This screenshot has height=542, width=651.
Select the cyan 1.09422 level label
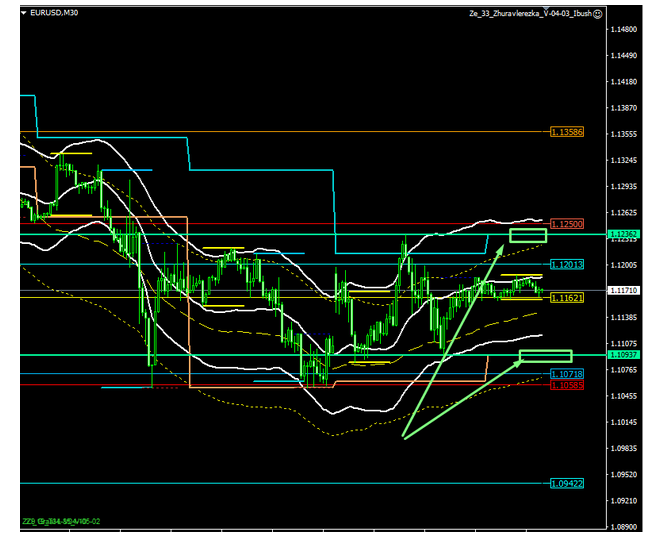[x=566, y=483]
